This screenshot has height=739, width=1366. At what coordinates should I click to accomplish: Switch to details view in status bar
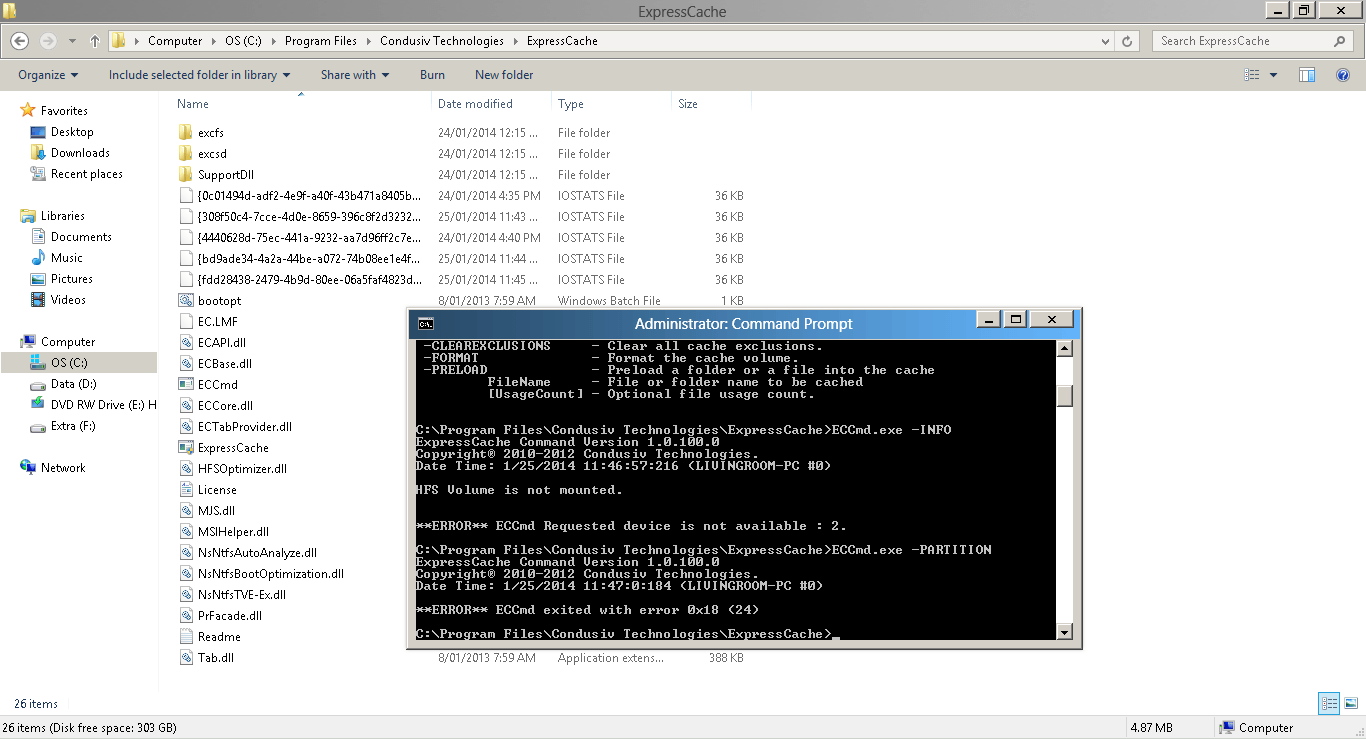coord(1328,704)
